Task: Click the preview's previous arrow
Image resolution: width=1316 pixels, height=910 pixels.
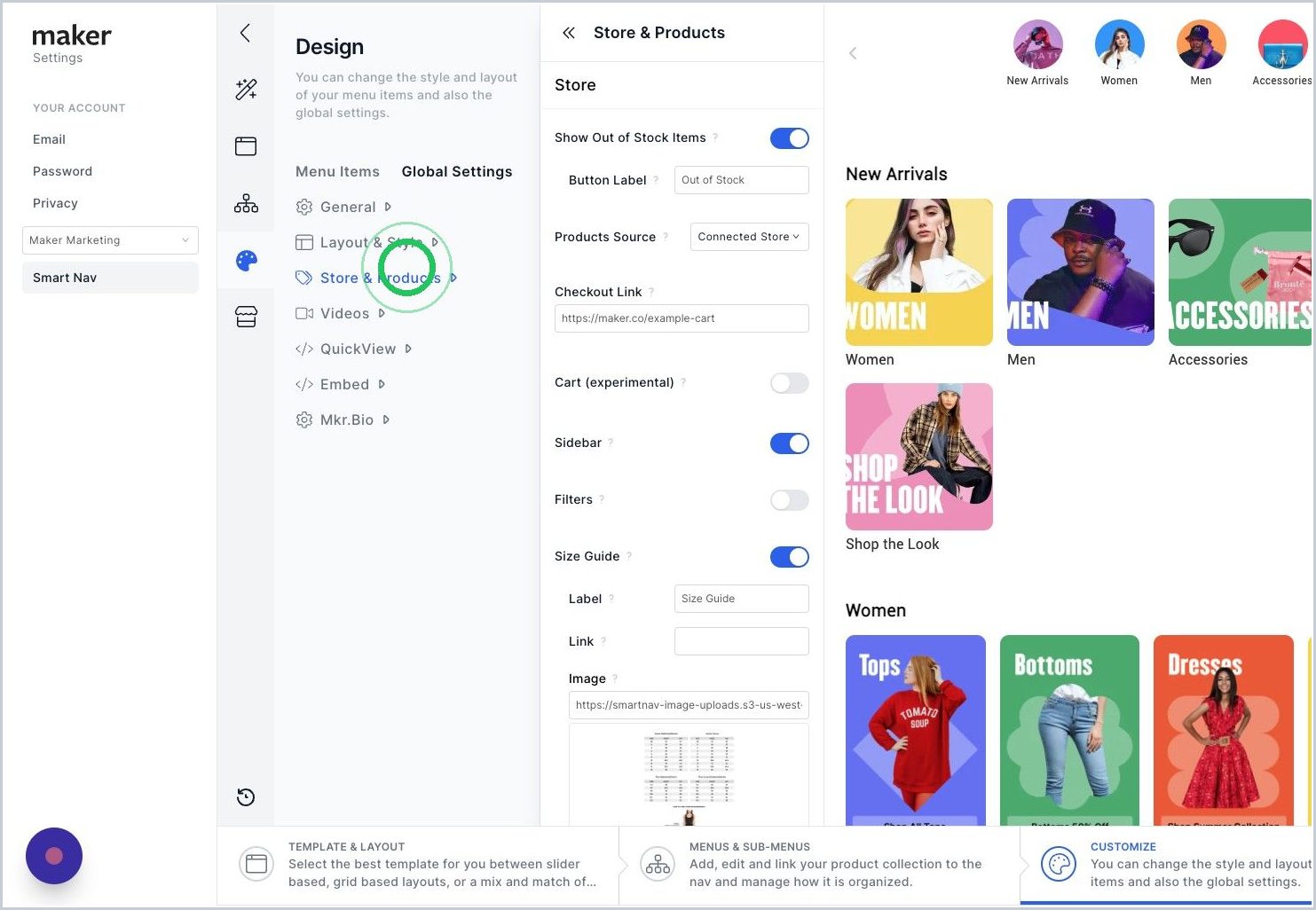Action: 853,53
